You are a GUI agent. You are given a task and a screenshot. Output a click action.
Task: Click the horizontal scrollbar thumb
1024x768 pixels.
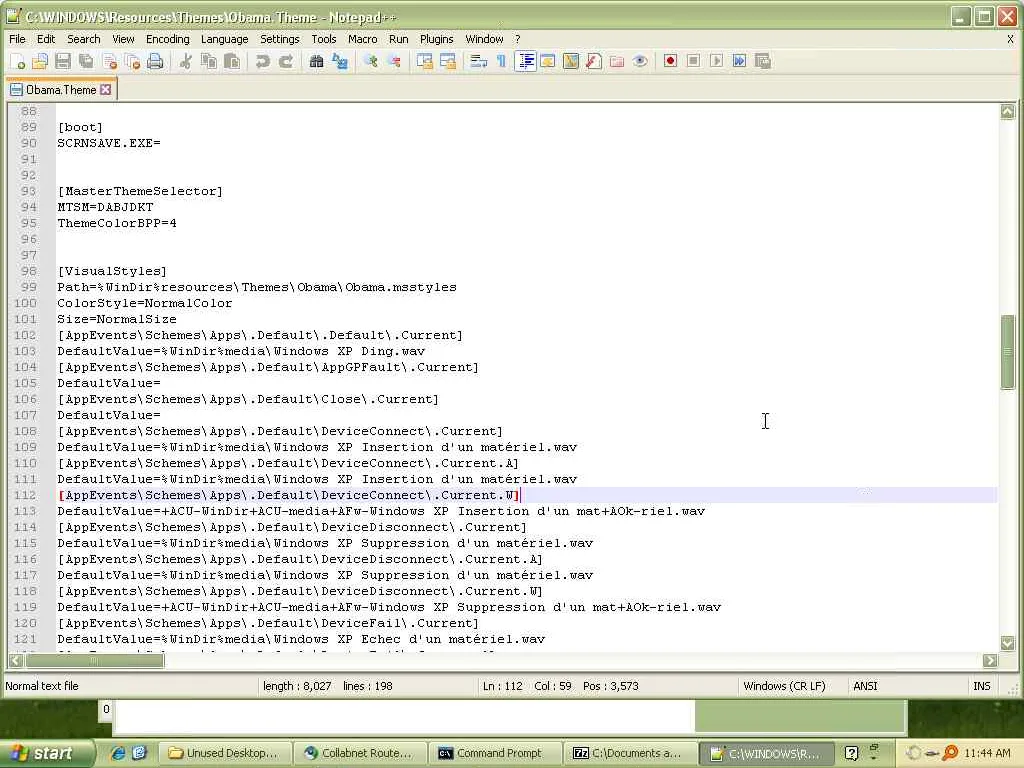tap(94, 660)
